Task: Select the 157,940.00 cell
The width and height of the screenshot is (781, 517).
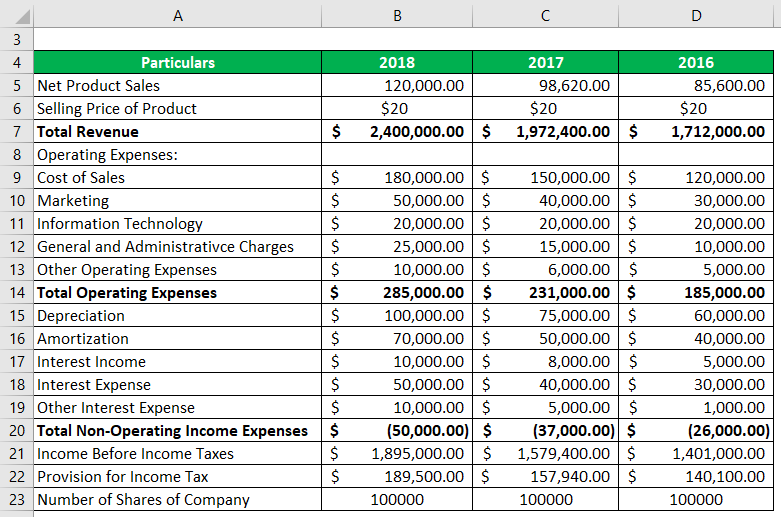Action: click(x=545, y=477)
